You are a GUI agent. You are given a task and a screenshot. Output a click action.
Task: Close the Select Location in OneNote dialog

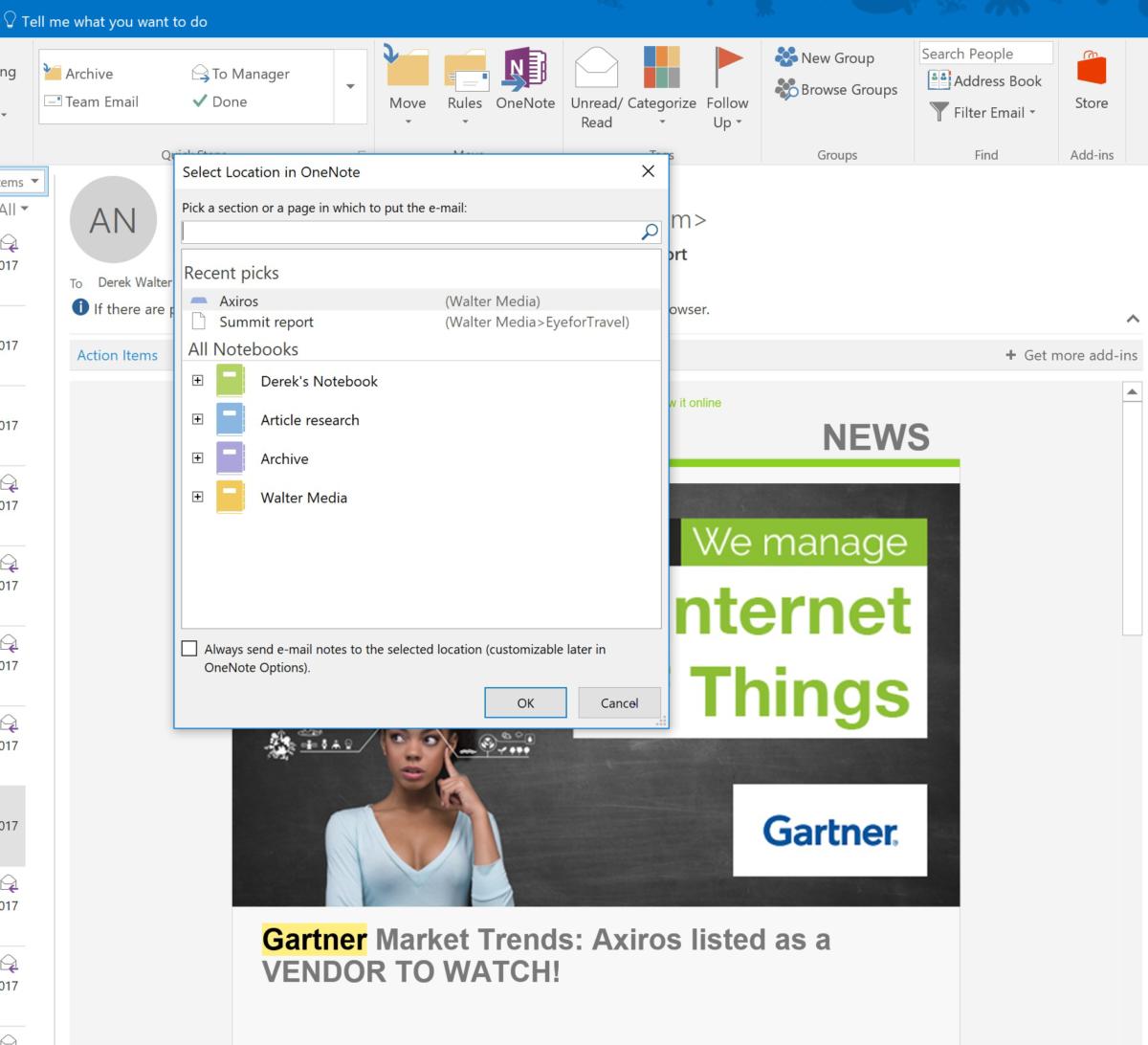(648, 171)
